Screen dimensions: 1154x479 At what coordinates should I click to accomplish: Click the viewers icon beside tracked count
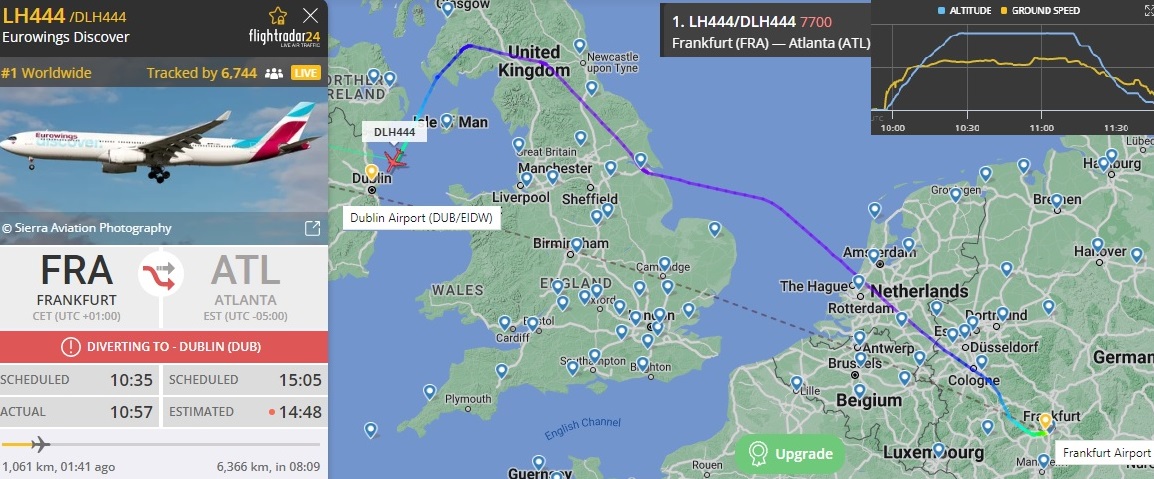pos(274,73)
